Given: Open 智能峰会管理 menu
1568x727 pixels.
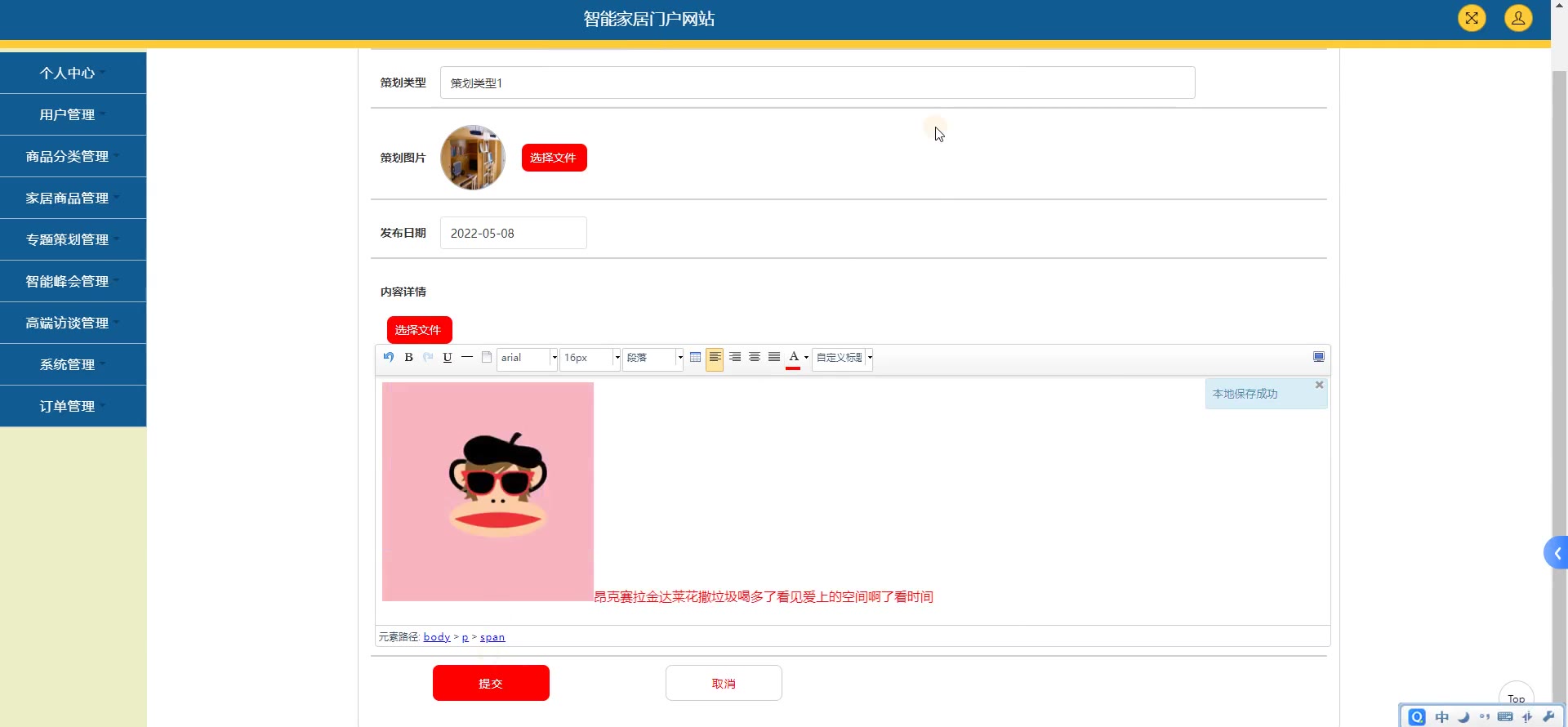Looking at the screenshot, I should point(73,281).
